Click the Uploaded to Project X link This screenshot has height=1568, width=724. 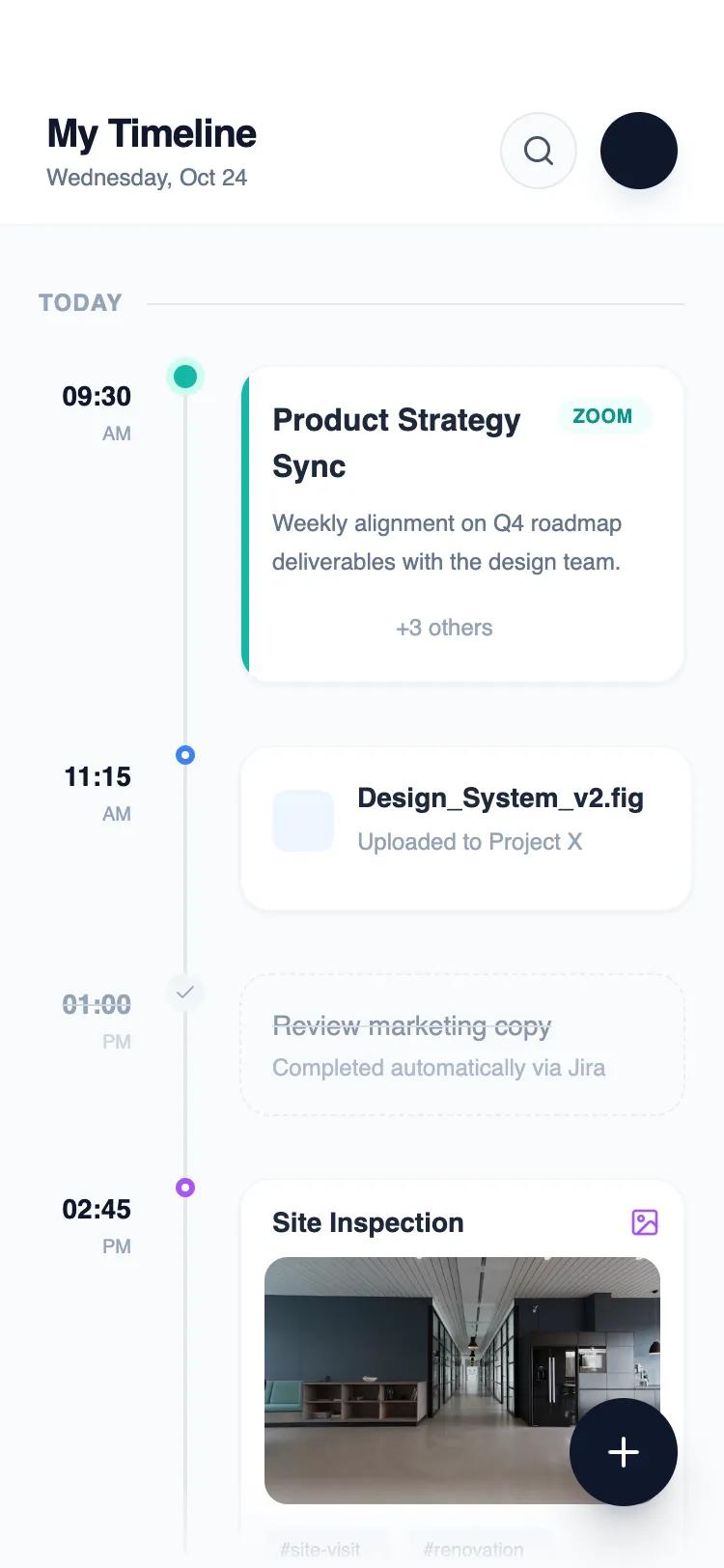(470, 842)
